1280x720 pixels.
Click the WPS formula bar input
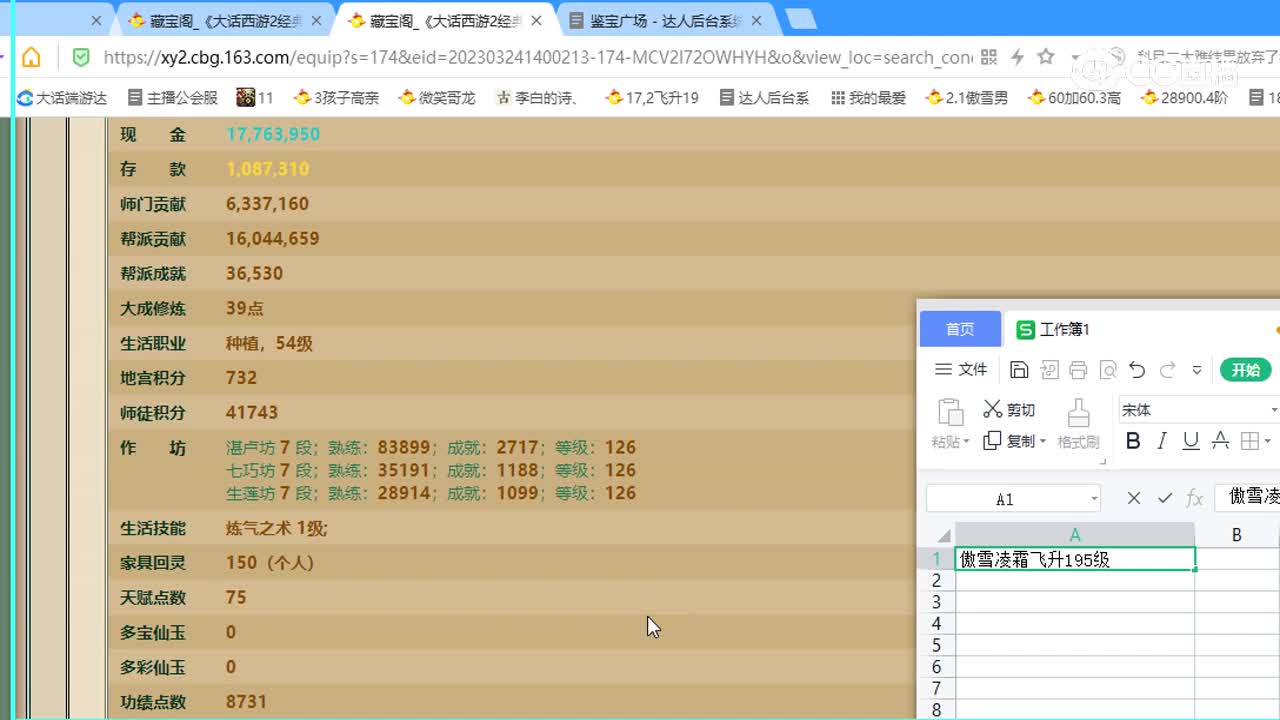(x=1248, y=497)
